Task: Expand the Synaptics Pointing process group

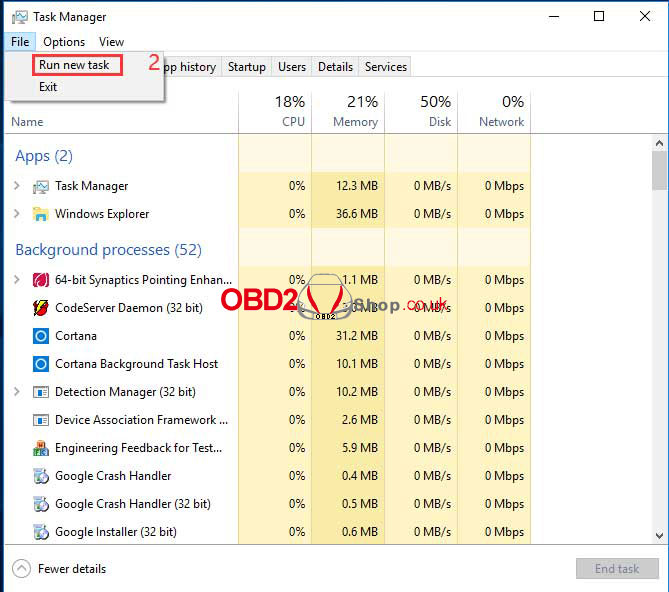Action: click(17, 280)
